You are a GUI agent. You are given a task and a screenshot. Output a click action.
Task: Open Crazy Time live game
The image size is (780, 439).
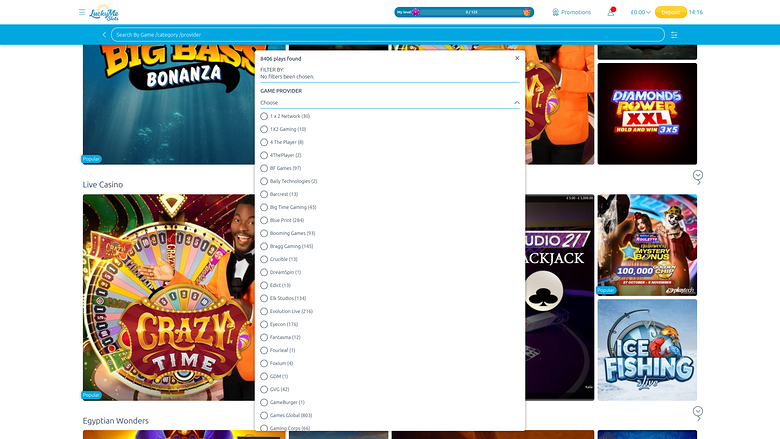(x=169, y=297)
